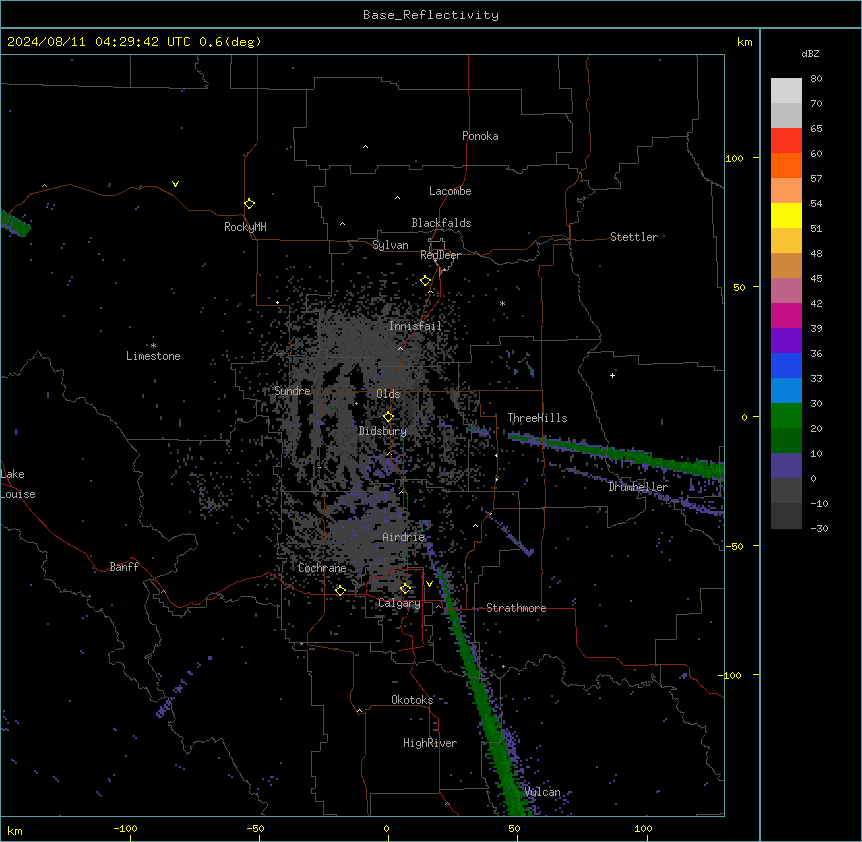Select the orange 57-60 dBZ legend swatch
862x842 pixels.
[x=786, y=165]
